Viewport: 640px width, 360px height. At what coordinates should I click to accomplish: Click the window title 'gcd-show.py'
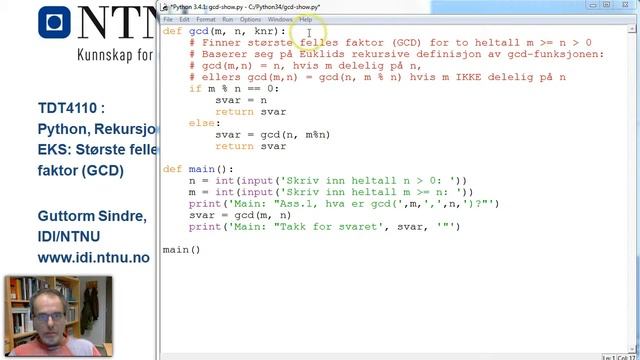[246, 7]
